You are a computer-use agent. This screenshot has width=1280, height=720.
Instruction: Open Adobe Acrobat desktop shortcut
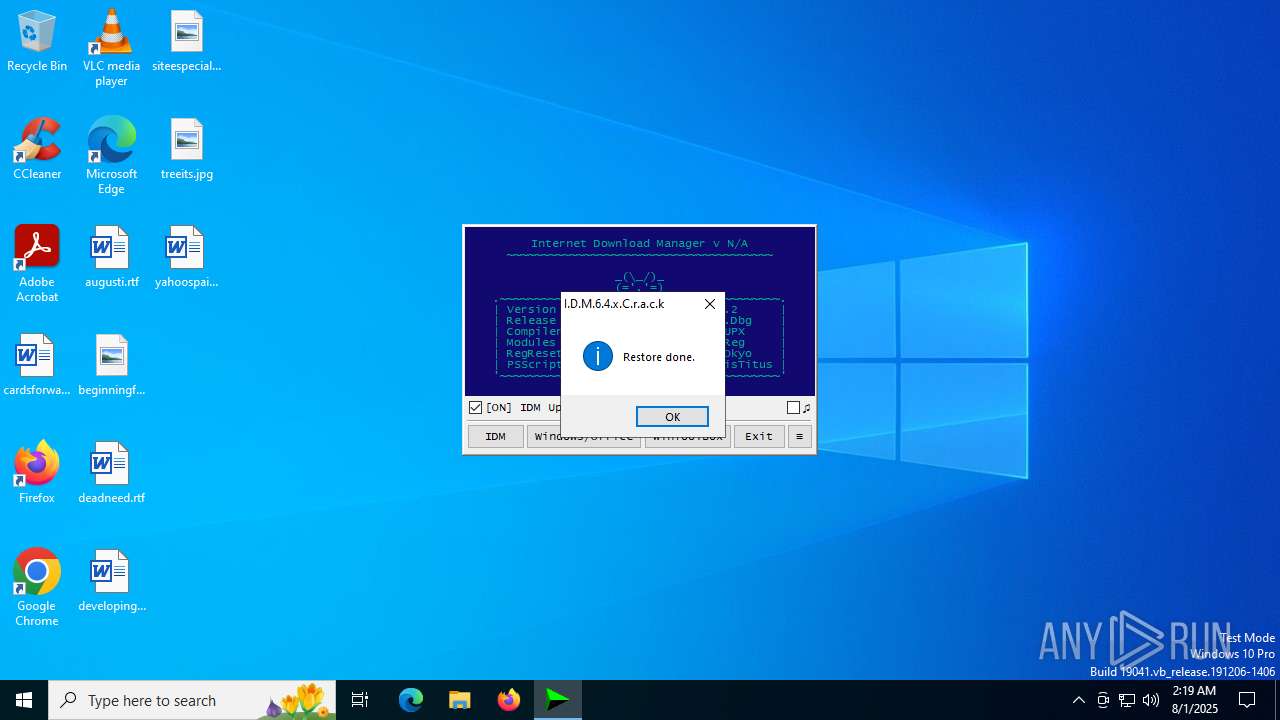[x=37, y=264]
